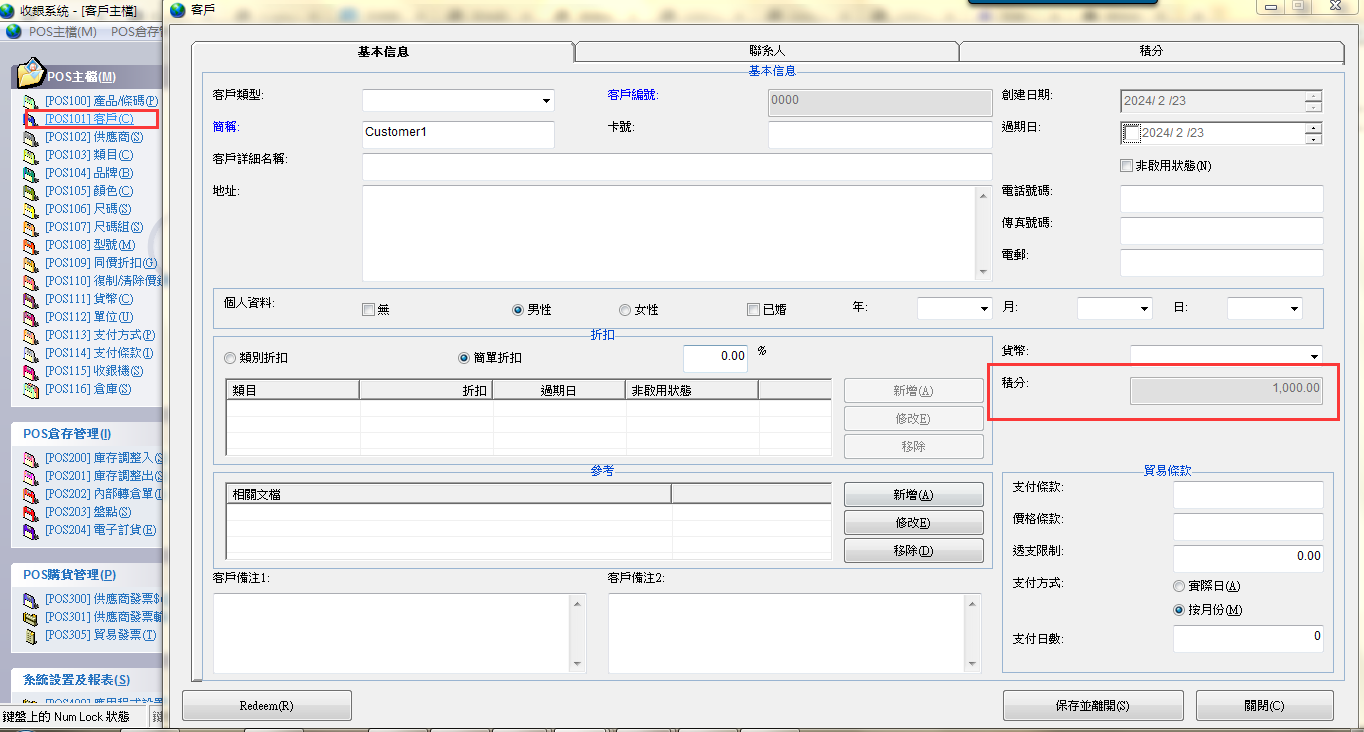Viewport: 1364px width, 732px height.
Task: Click the [POS200] 庫存調整入 icon
Action: coord(31,458)
